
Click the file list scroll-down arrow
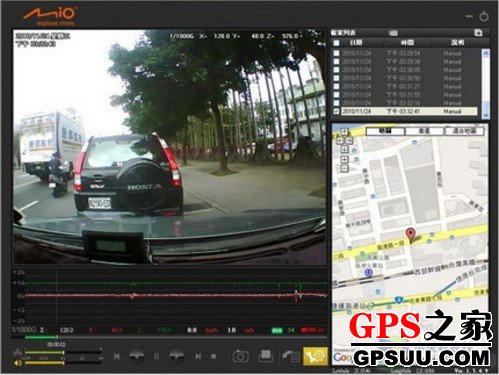[x=485, y=115]
